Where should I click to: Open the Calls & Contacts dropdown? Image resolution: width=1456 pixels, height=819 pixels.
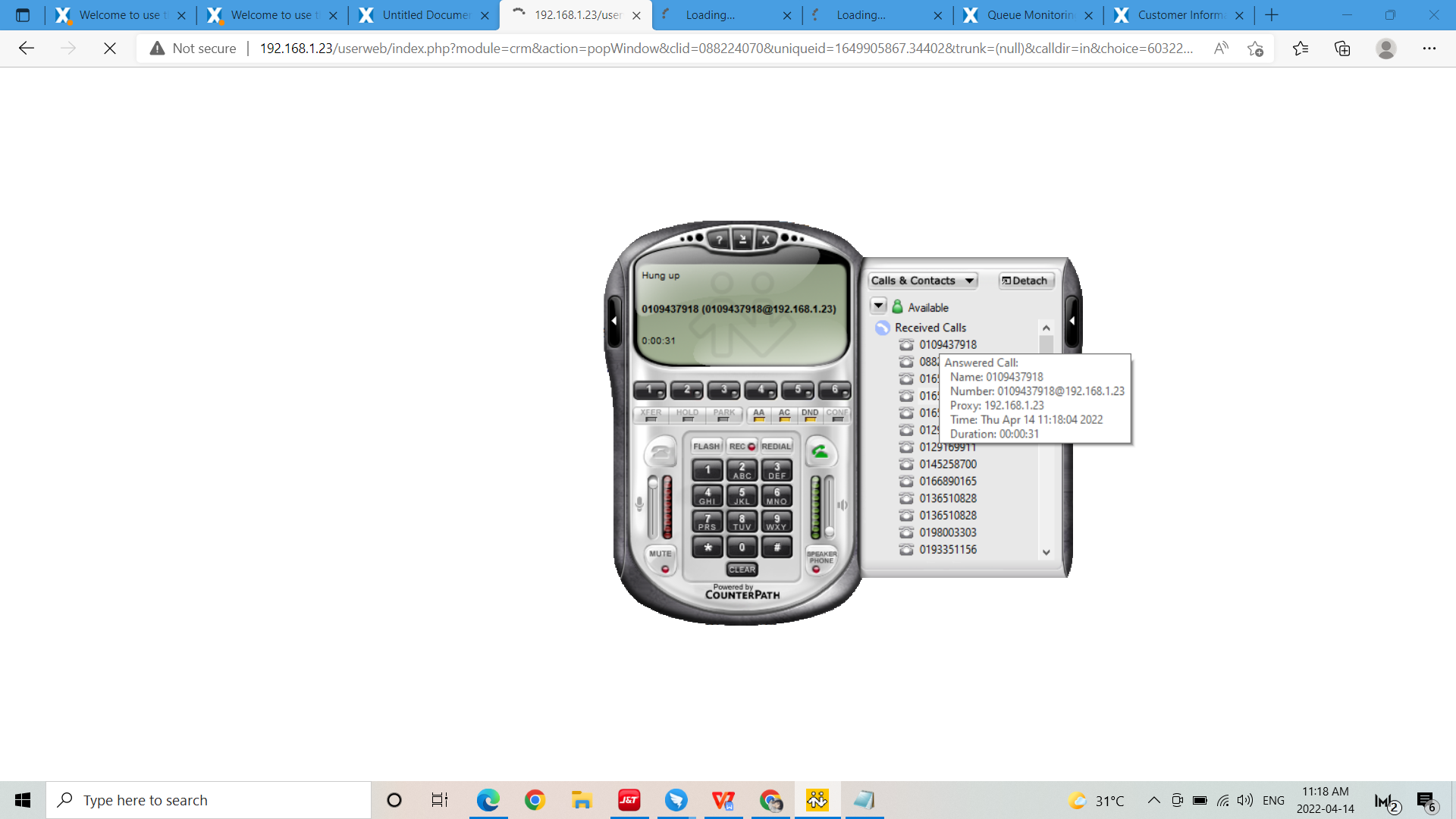tap(922, 281)
